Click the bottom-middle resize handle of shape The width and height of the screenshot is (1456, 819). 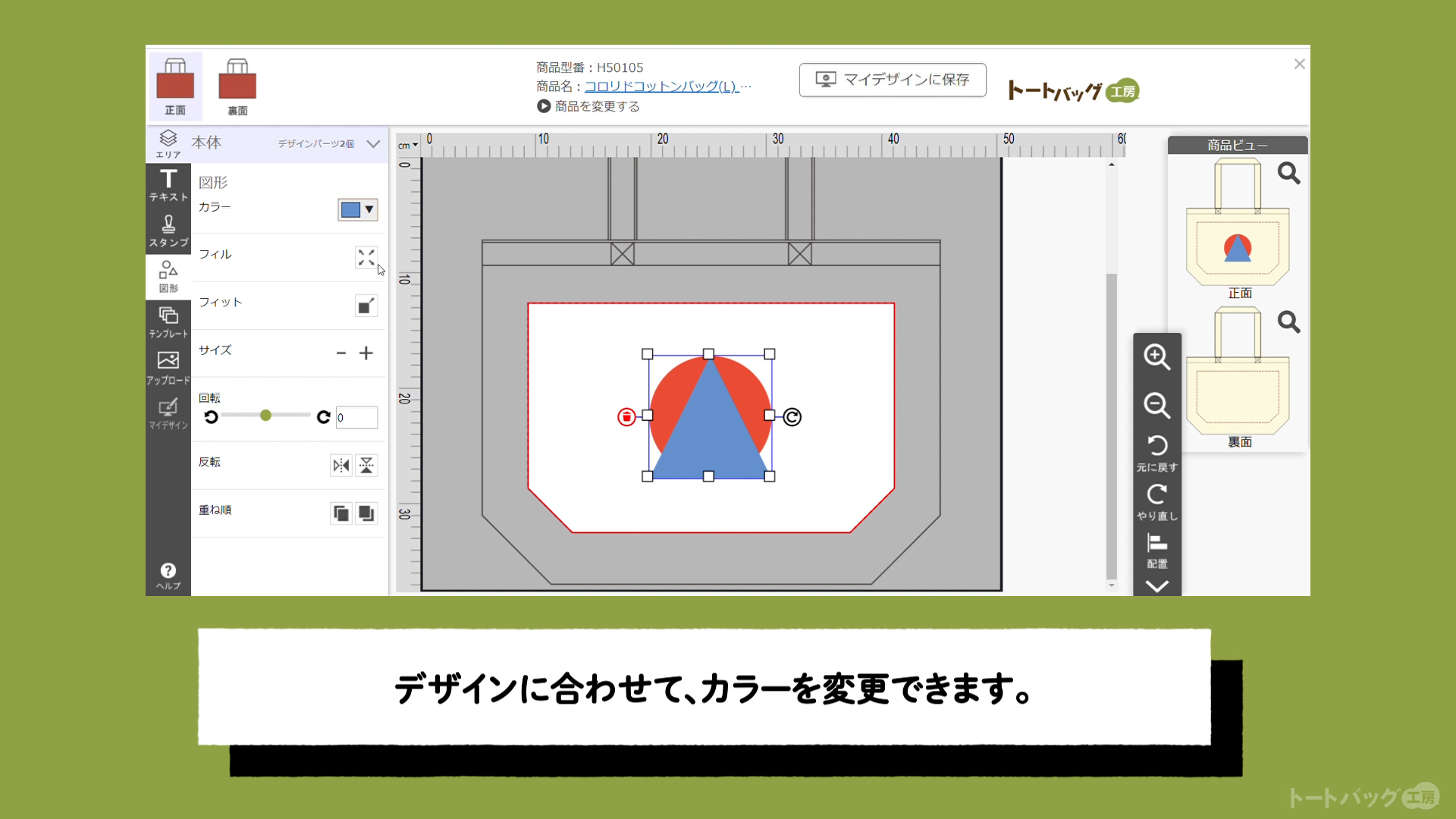(708, 476)
